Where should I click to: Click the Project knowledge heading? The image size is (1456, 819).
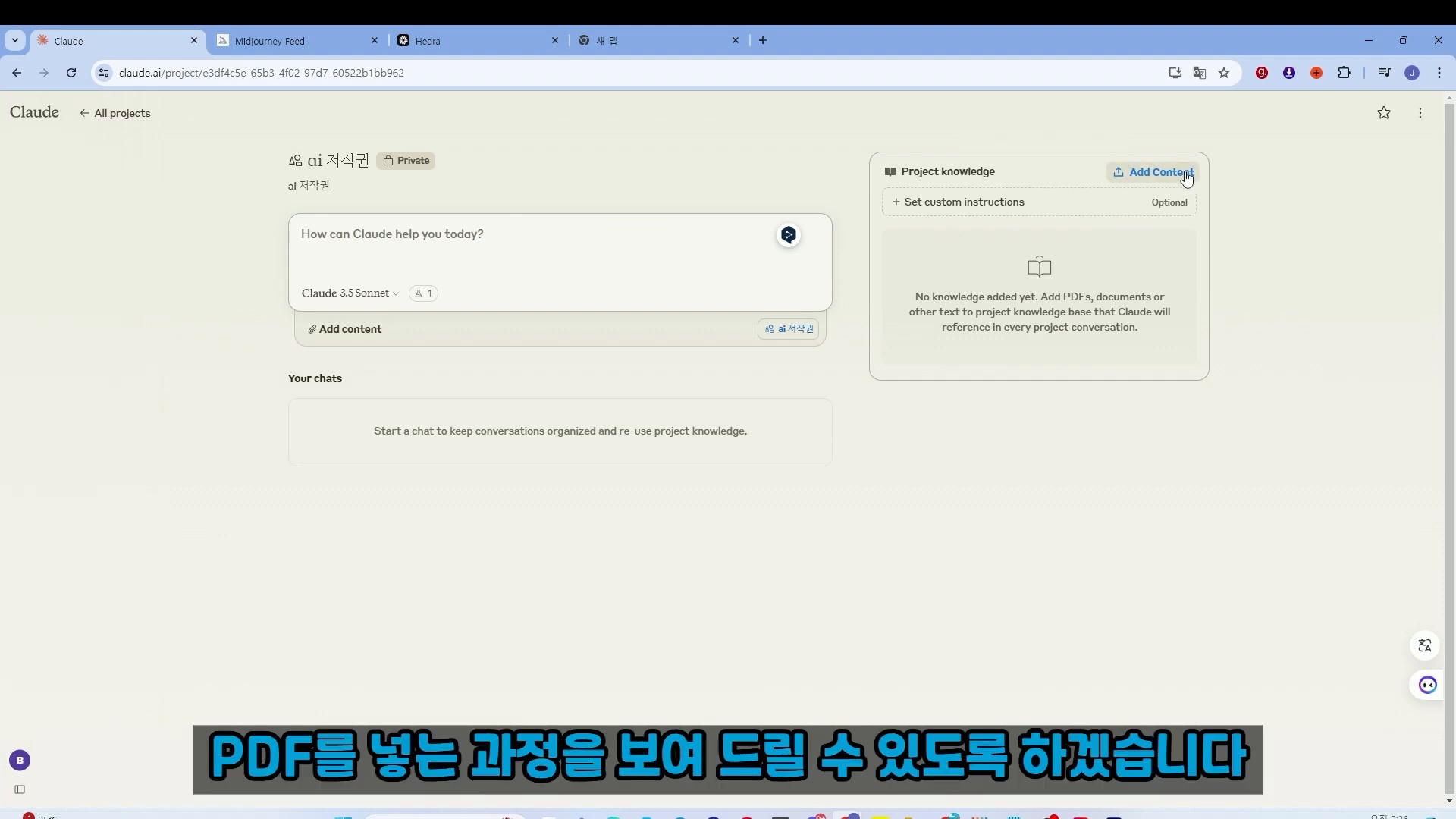point(948,171)
